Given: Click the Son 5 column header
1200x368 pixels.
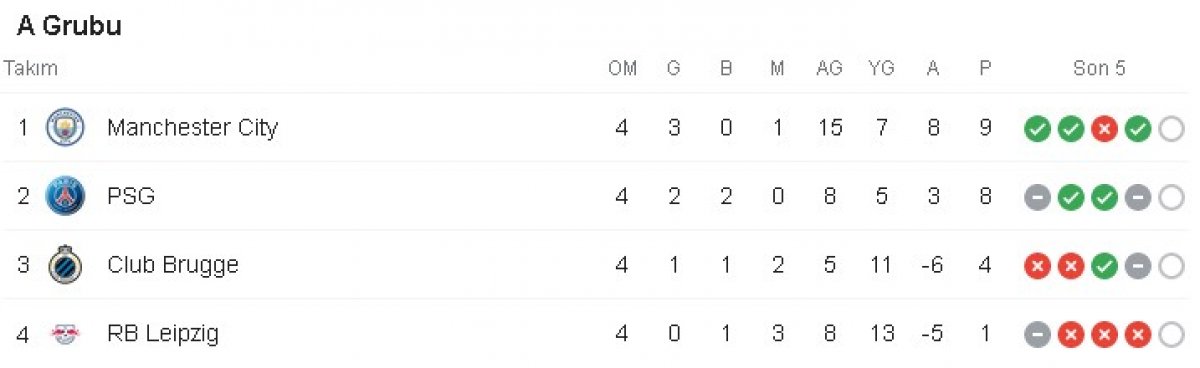Looking at the screenshot, I should coord(1099,69).
